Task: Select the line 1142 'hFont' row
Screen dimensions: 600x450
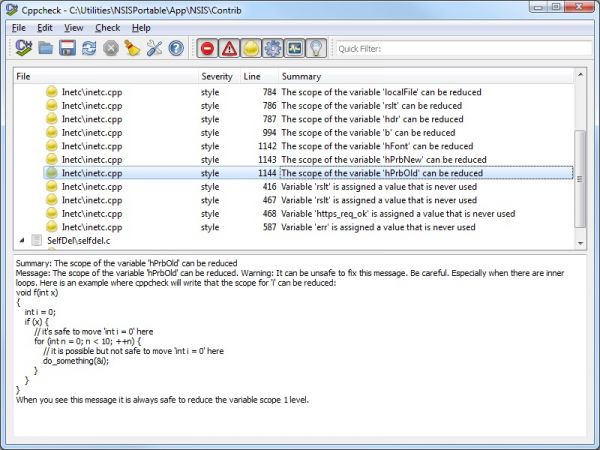Action: click(x=309, y=146)
